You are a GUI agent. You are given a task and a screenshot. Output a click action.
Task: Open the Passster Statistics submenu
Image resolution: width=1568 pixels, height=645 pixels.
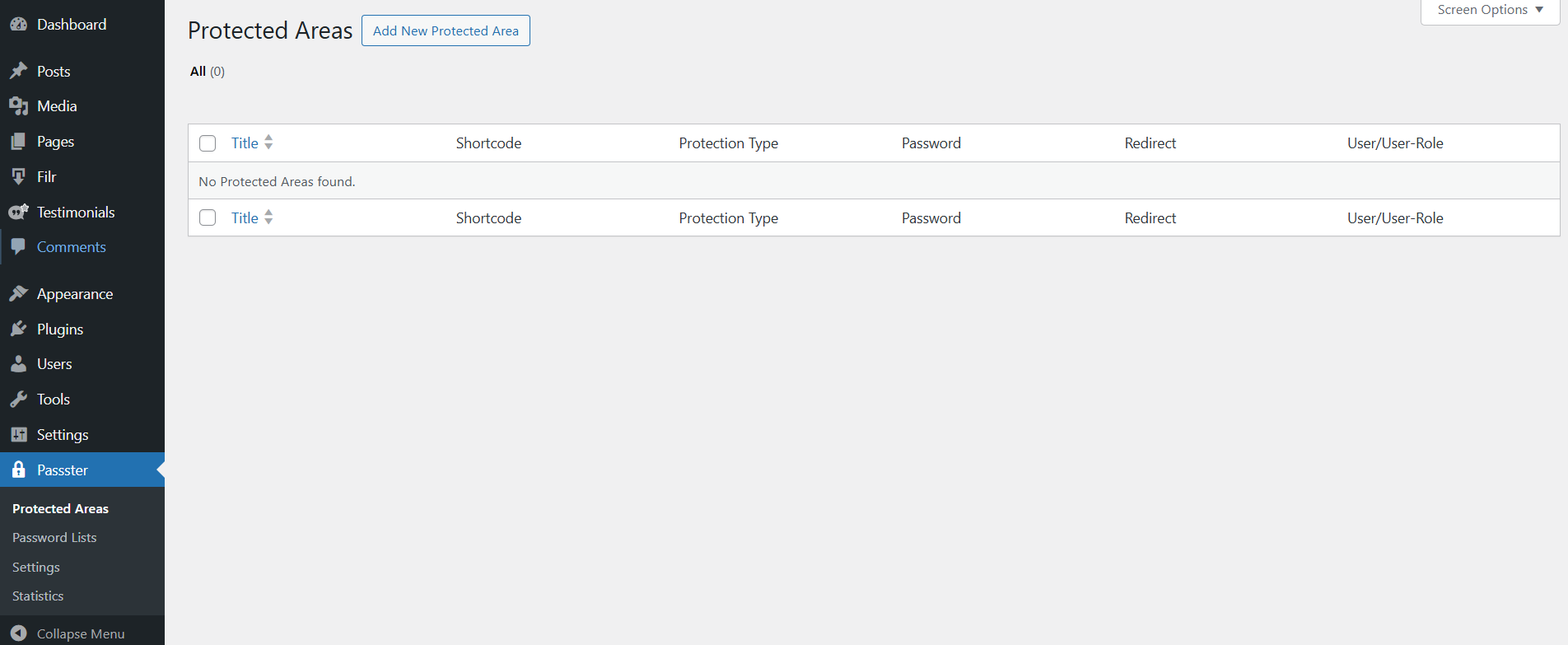(x=38, y=596)
